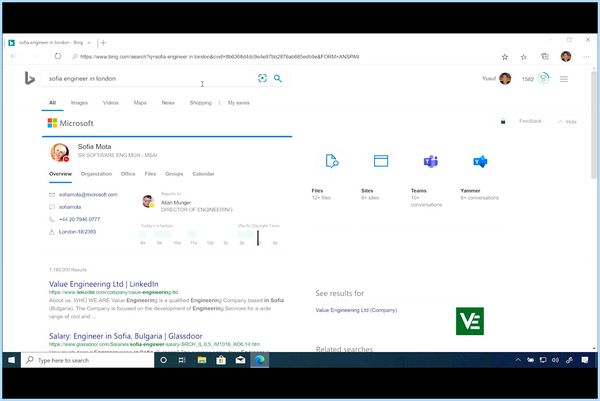Open Mail app from taskbar
This screenshot has width=600, height=401.
tap(240, 360)
